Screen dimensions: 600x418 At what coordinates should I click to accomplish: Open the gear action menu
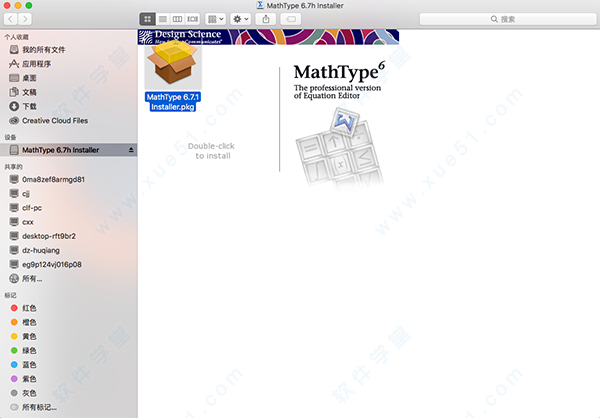click(241, 19)
